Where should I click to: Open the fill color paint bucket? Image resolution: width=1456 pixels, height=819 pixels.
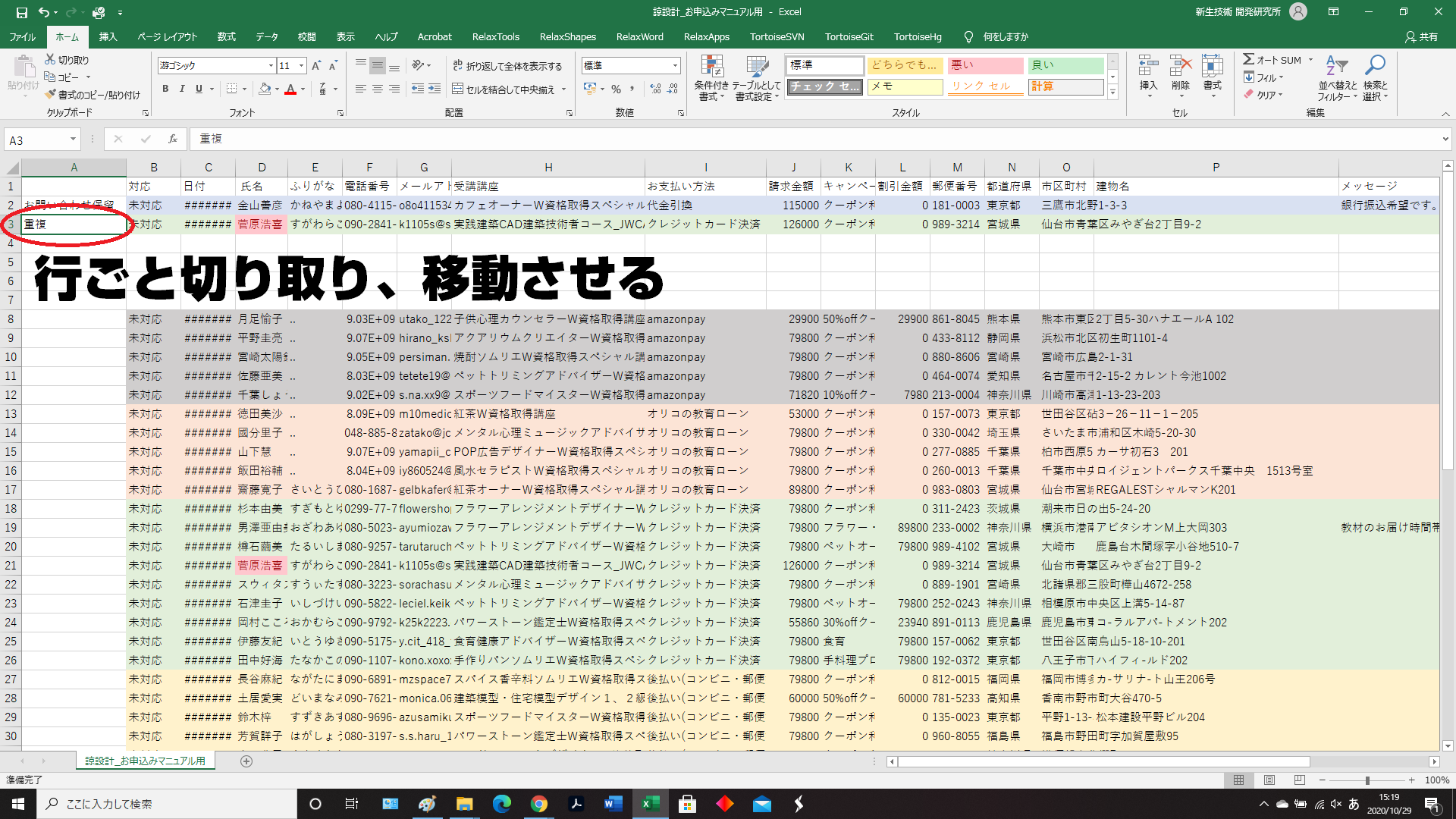265,89
